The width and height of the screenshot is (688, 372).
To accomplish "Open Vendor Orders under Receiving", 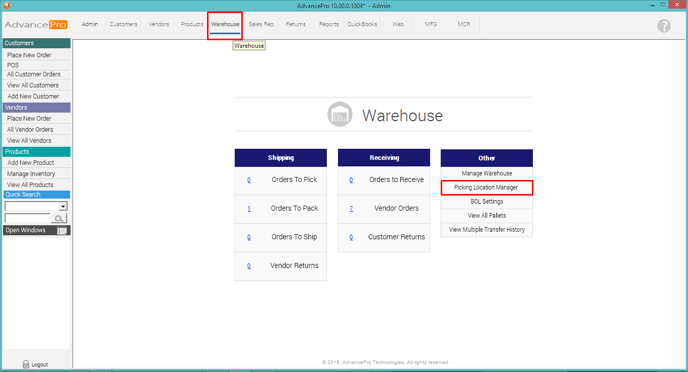I will click(x=396, y=208).
